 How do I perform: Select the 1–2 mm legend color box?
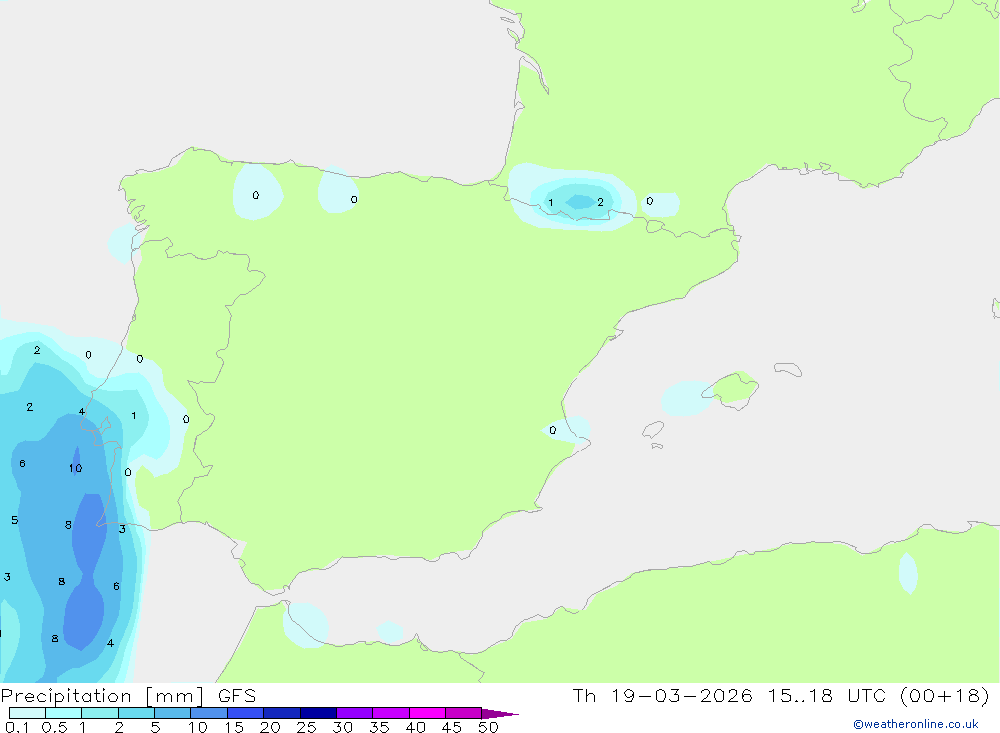(100, 713)
